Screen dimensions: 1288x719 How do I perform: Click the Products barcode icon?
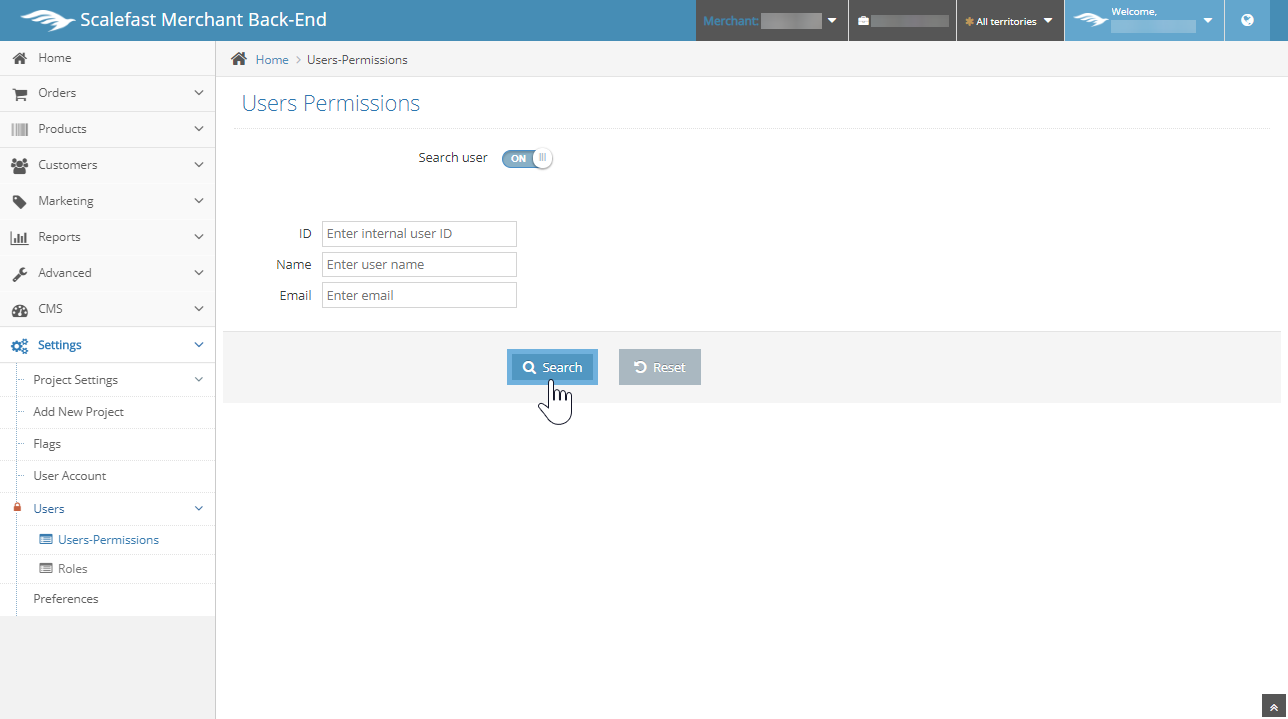(x=19, y=129)
